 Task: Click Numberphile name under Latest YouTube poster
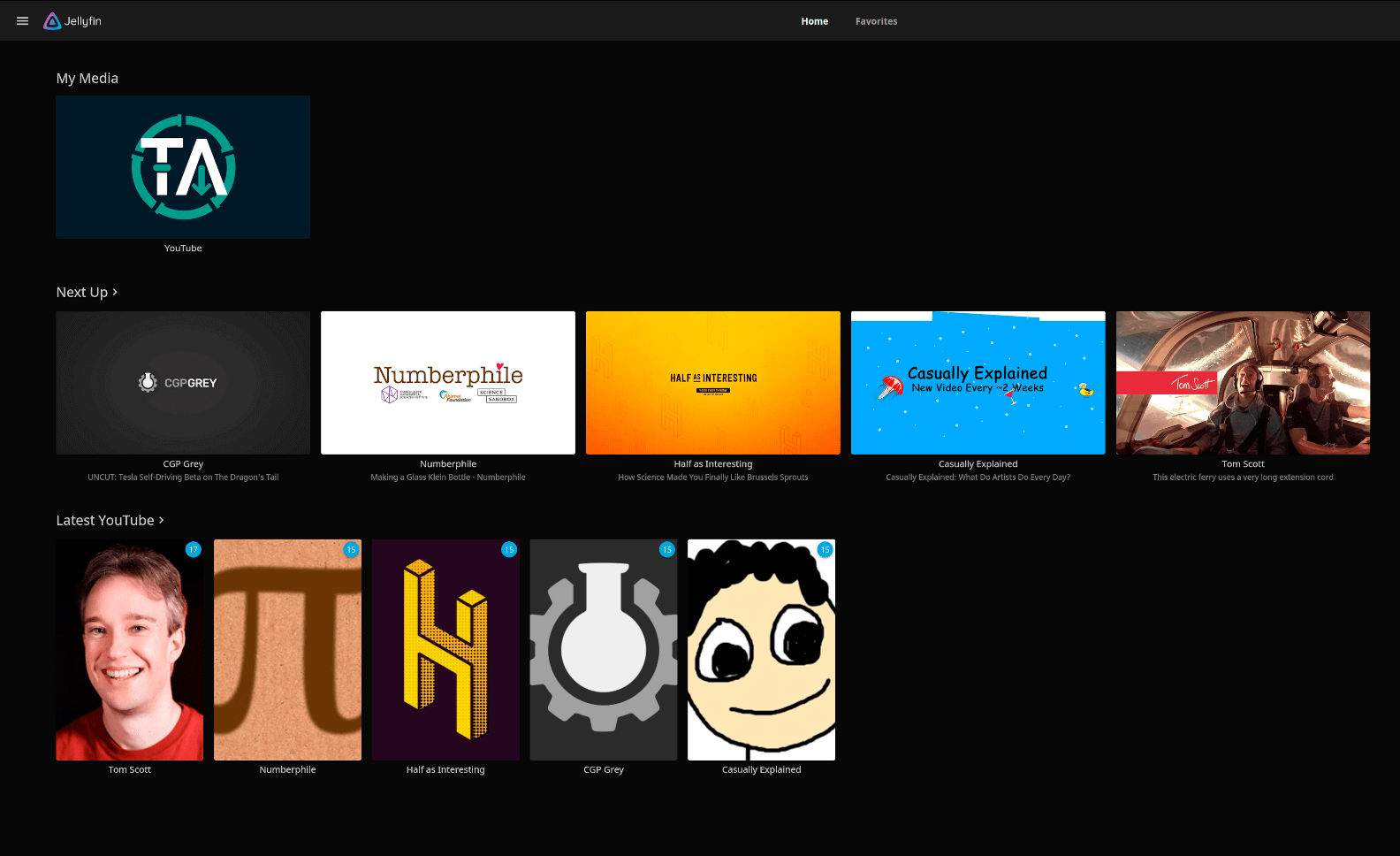tap(287, 770)
